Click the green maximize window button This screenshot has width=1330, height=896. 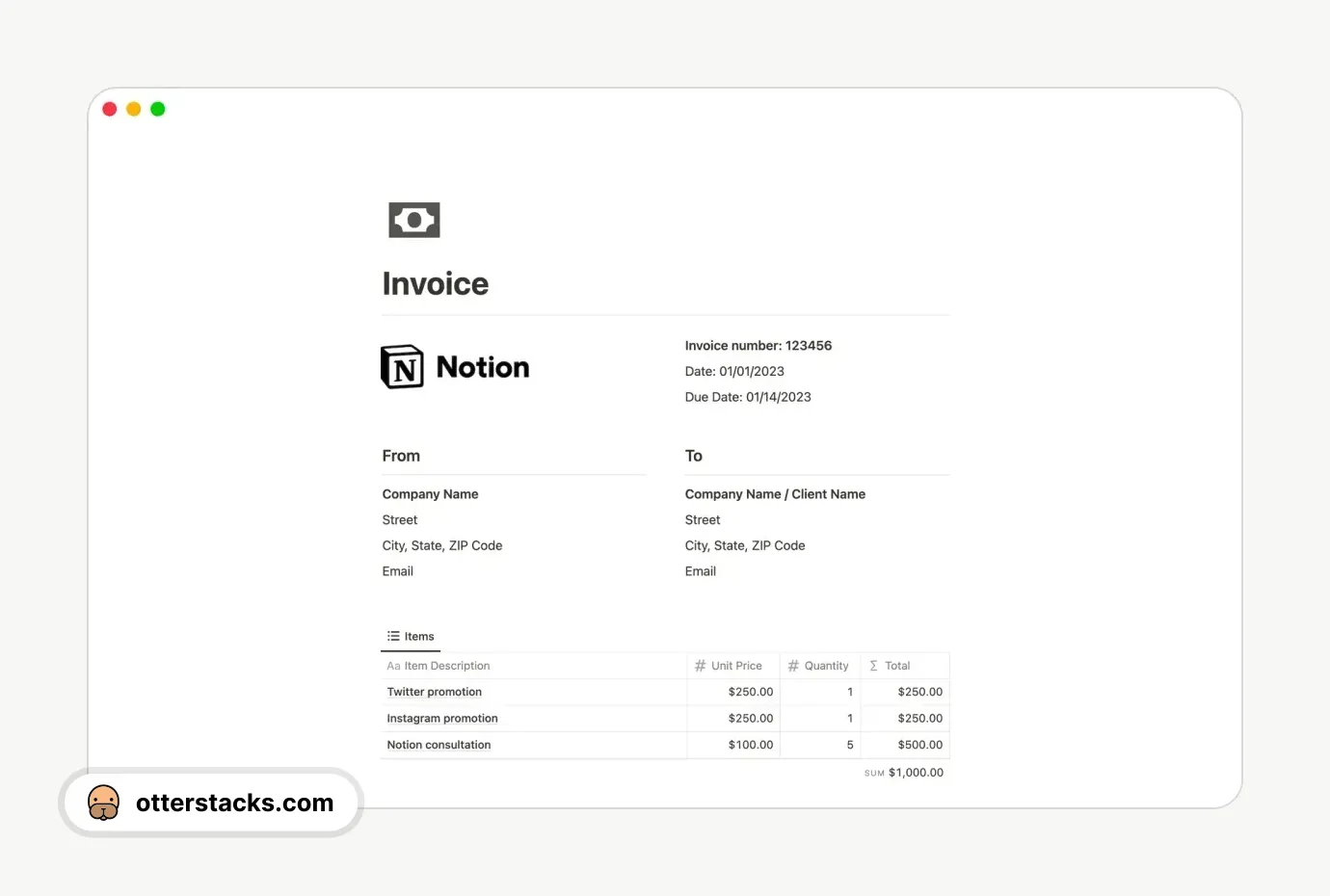click(x=158, y=109)
